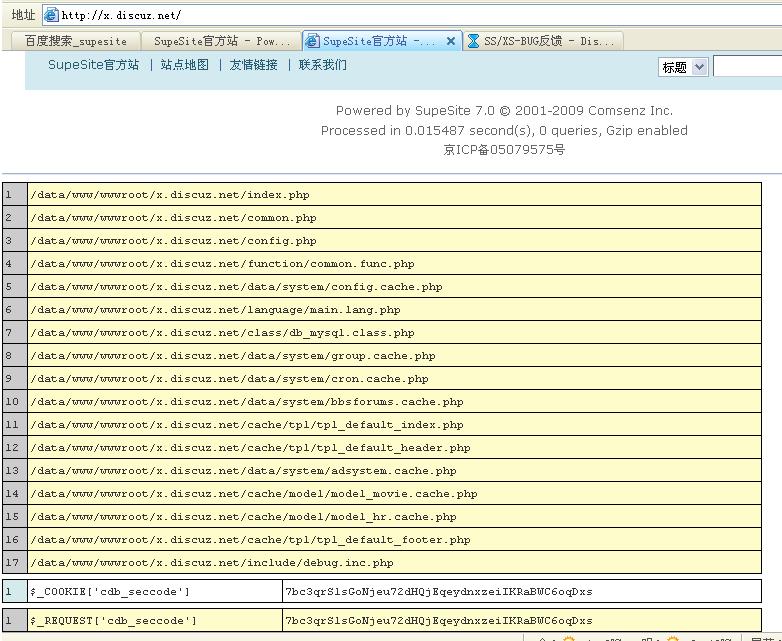
Task: Open the 联系我们 link
Action: click(323, 65)
